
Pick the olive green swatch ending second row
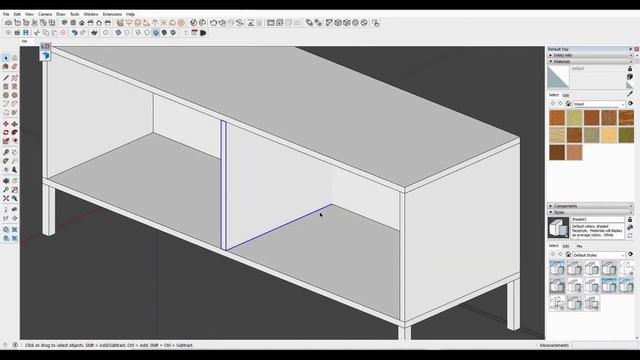point(626,135)
